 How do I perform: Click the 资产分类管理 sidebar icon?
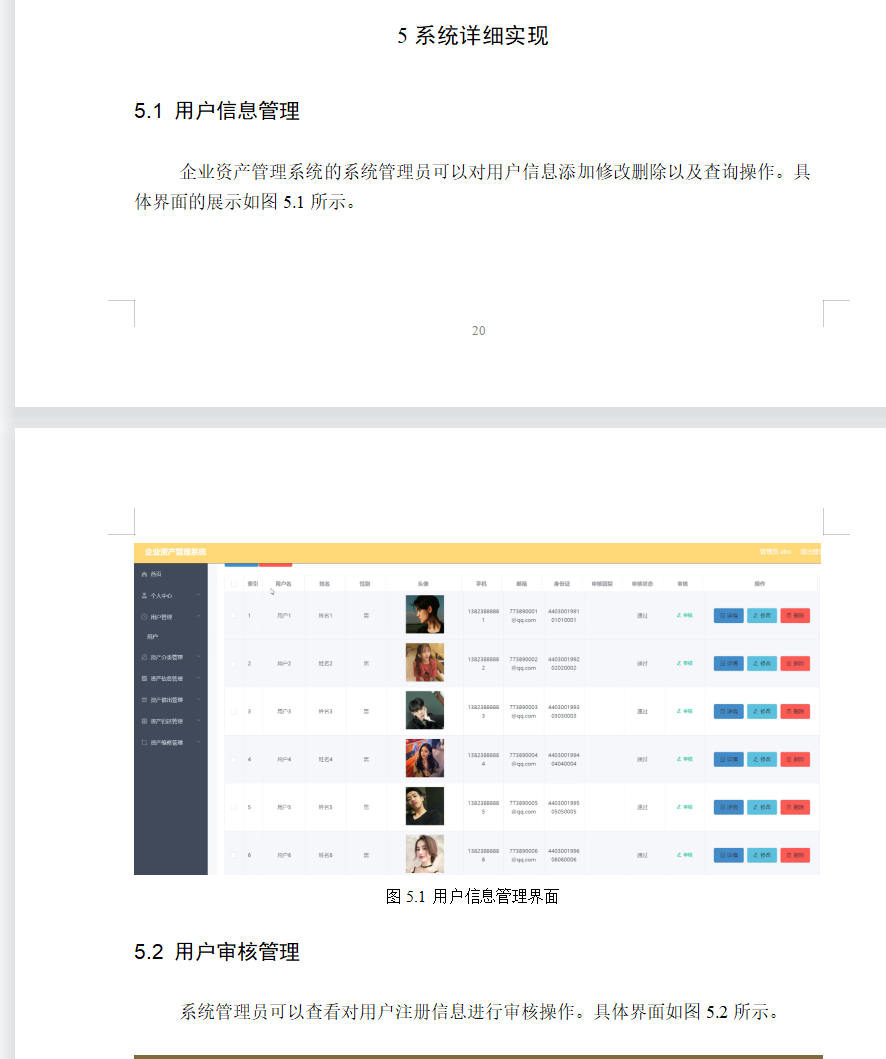pyautogui.click(x=144, y=656)
